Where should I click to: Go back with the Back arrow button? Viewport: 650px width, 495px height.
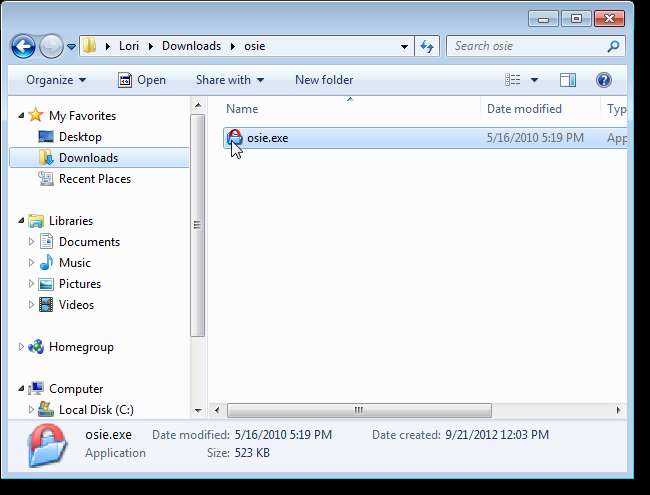click(x=23, y=46)
